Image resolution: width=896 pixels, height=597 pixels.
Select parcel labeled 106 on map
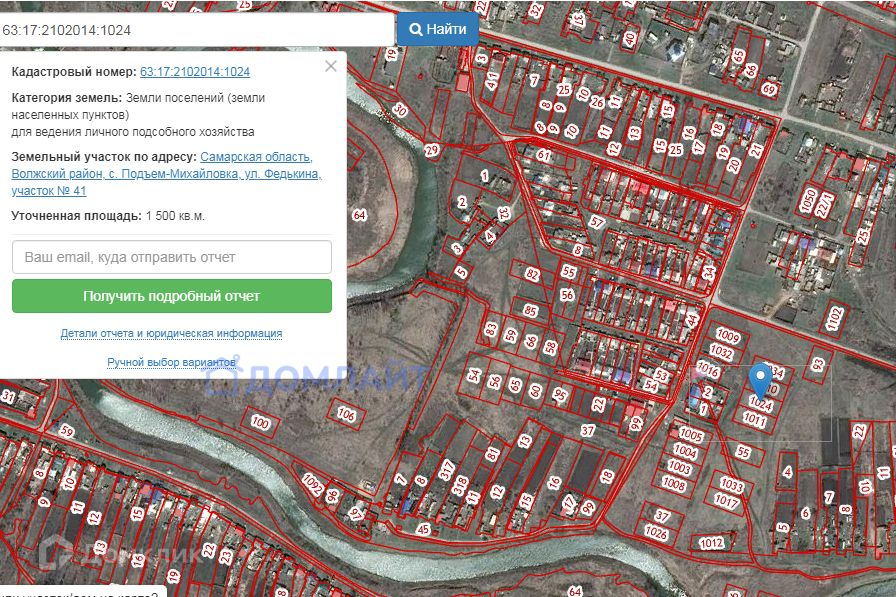(x=346, y=413)
